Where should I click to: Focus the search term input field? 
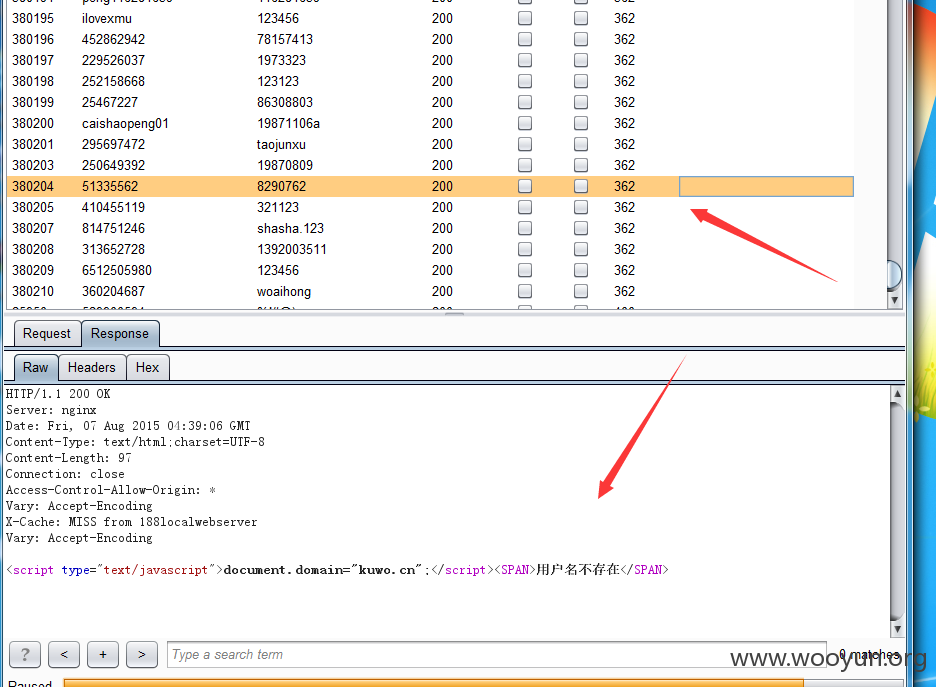(x=497, y=654)
